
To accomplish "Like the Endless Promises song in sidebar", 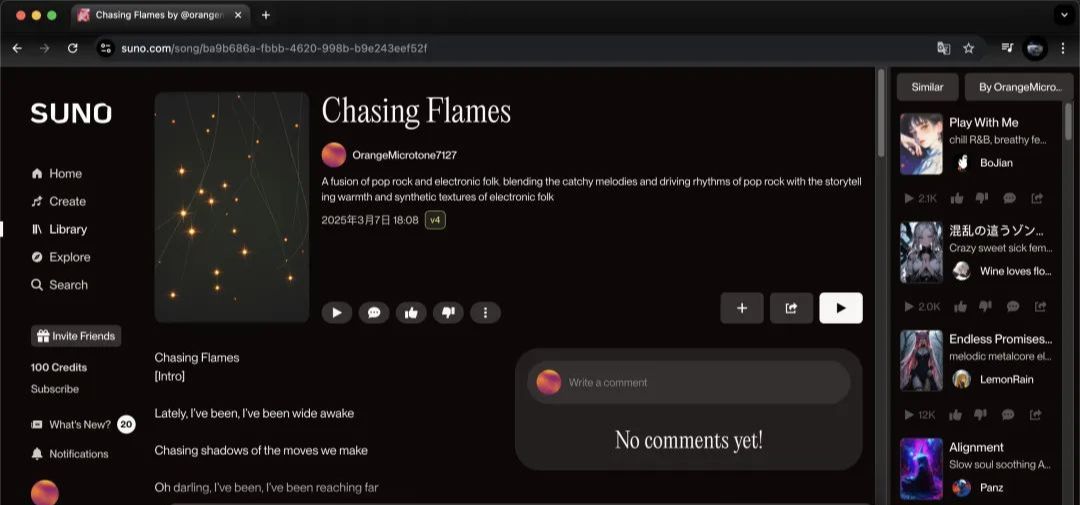I will pyautogui.click(x=958, y=415).
